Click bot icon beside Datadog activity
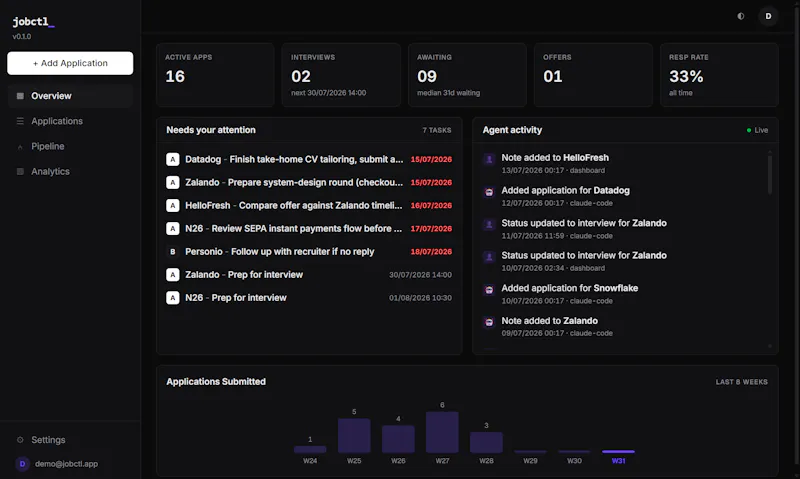This screenshot has width=800, height=479. tap(489, 192)
